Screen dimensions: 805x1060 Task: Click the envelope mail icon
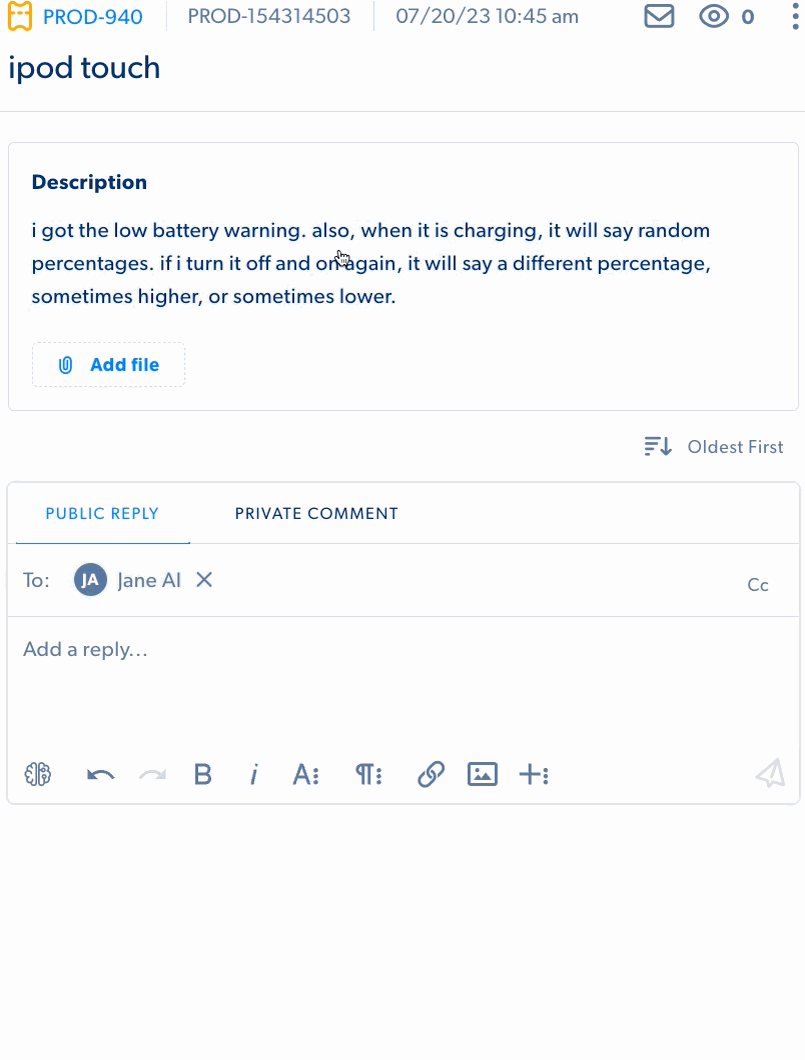[659, 17]
